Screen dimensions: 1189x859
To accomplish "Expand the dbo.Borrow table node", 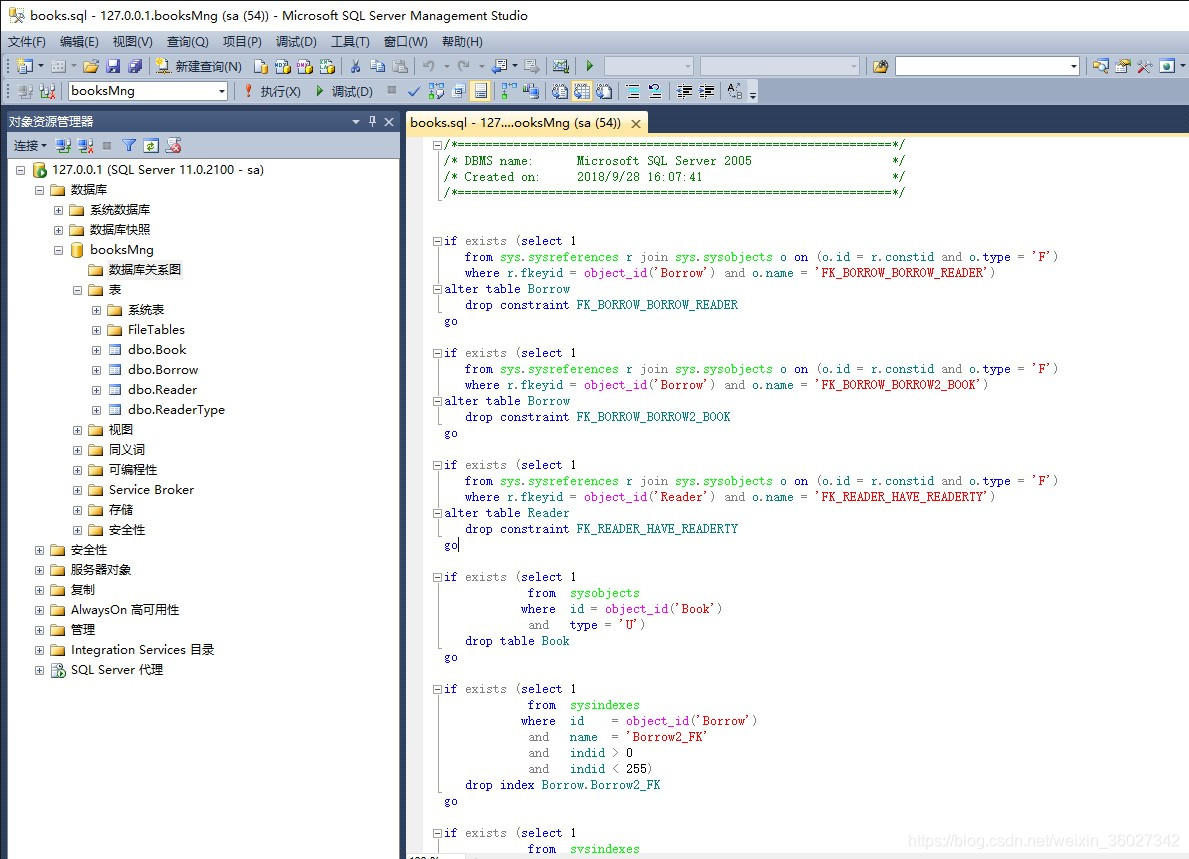I will click(x=96, y=370).
